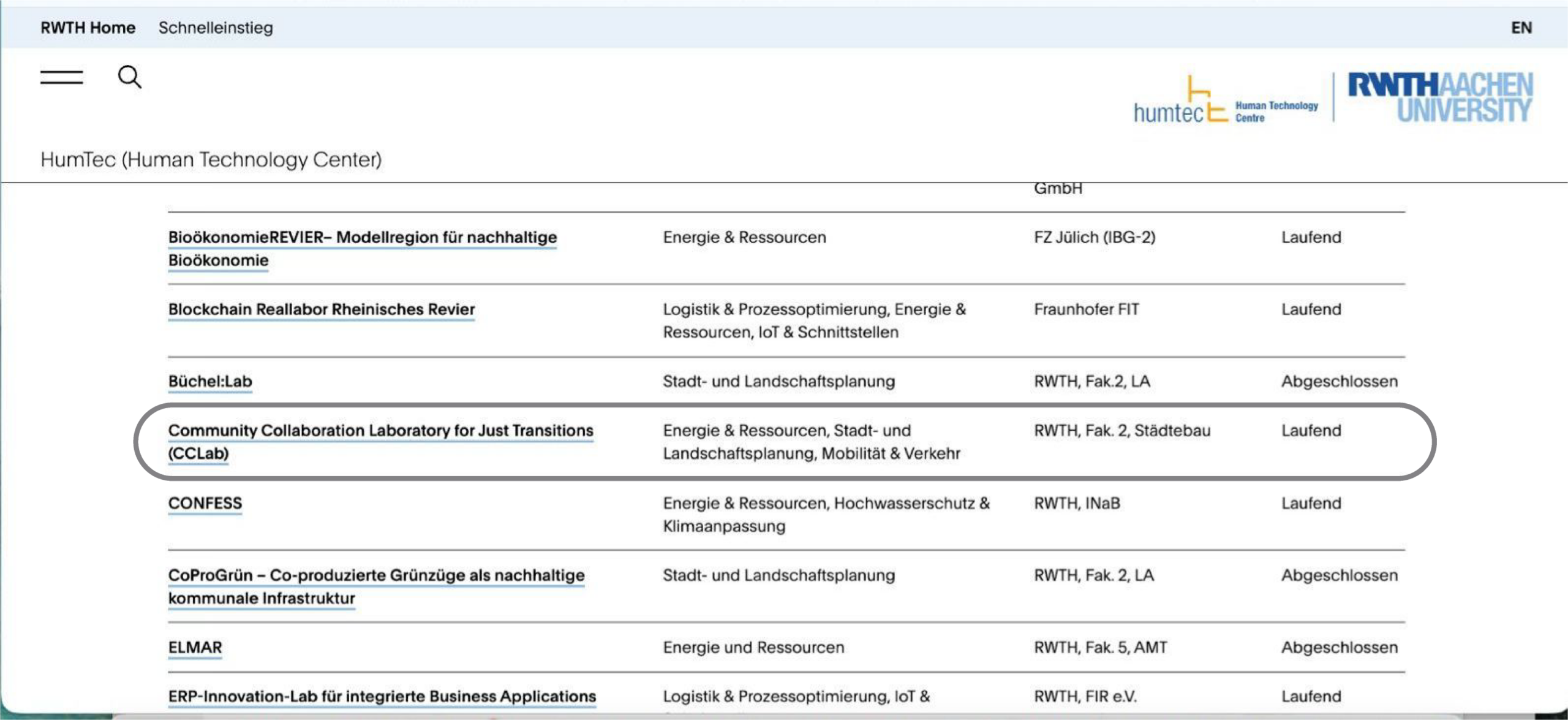Image resolution: width=1568 pixels, height=720 pixels.
Task: Click Fraunhofer FIT institution cell
Action: click(1086, 309)
